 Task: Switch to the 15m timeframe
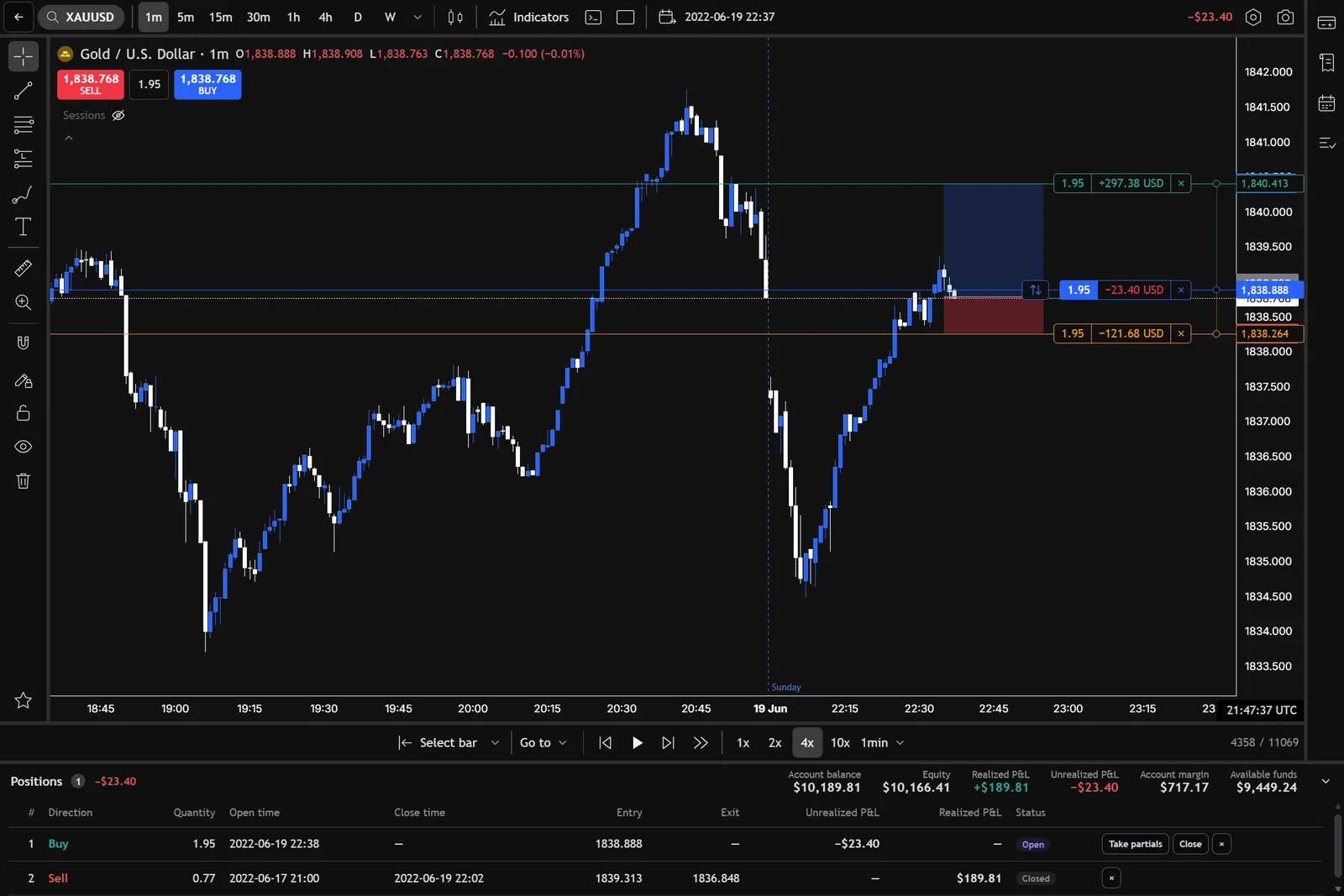click(221, 17)
